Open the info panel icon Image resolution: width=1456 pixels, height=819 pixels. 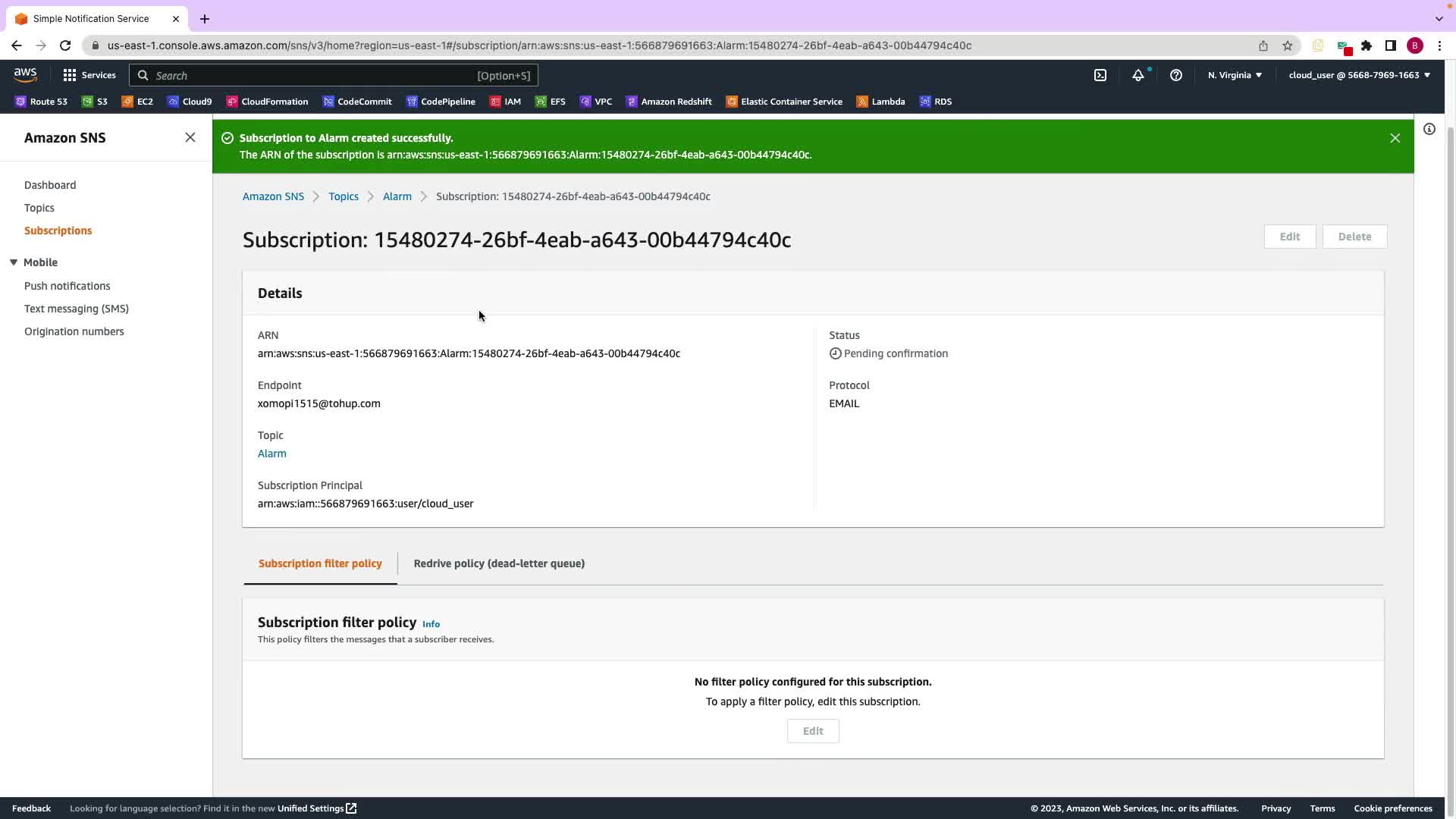tap(1429, 129)
